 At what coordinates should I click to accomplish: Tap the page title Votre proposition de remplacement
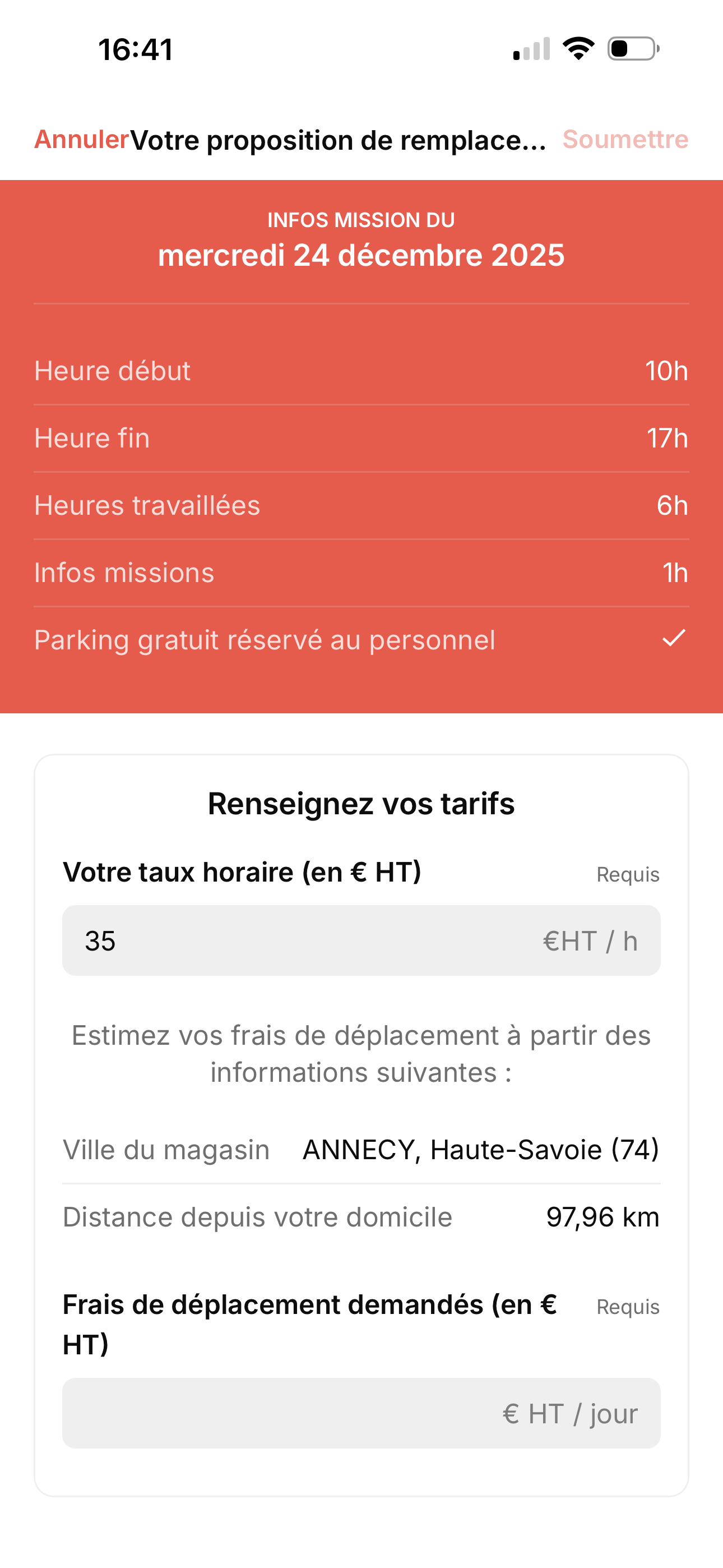(339, 140)
